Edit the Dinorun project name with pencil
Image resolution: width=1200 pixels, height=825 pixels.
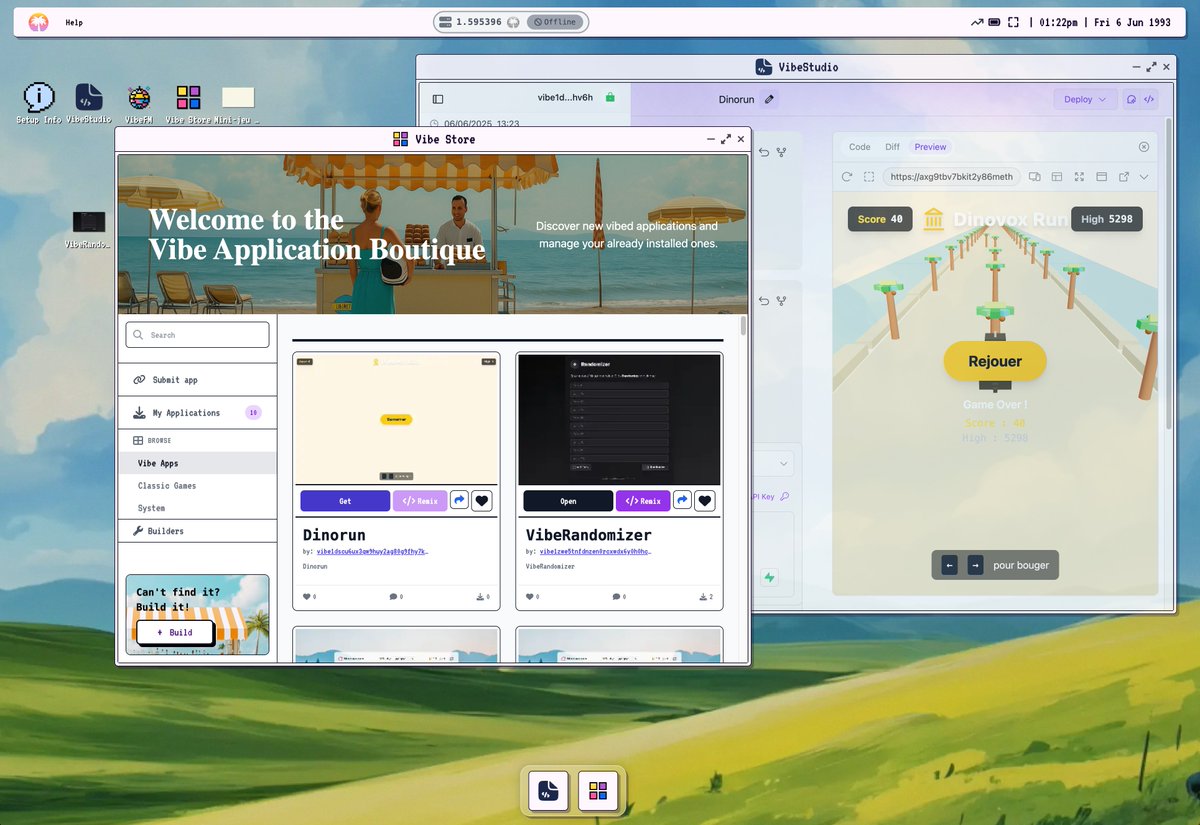click(x=769, y=99)
